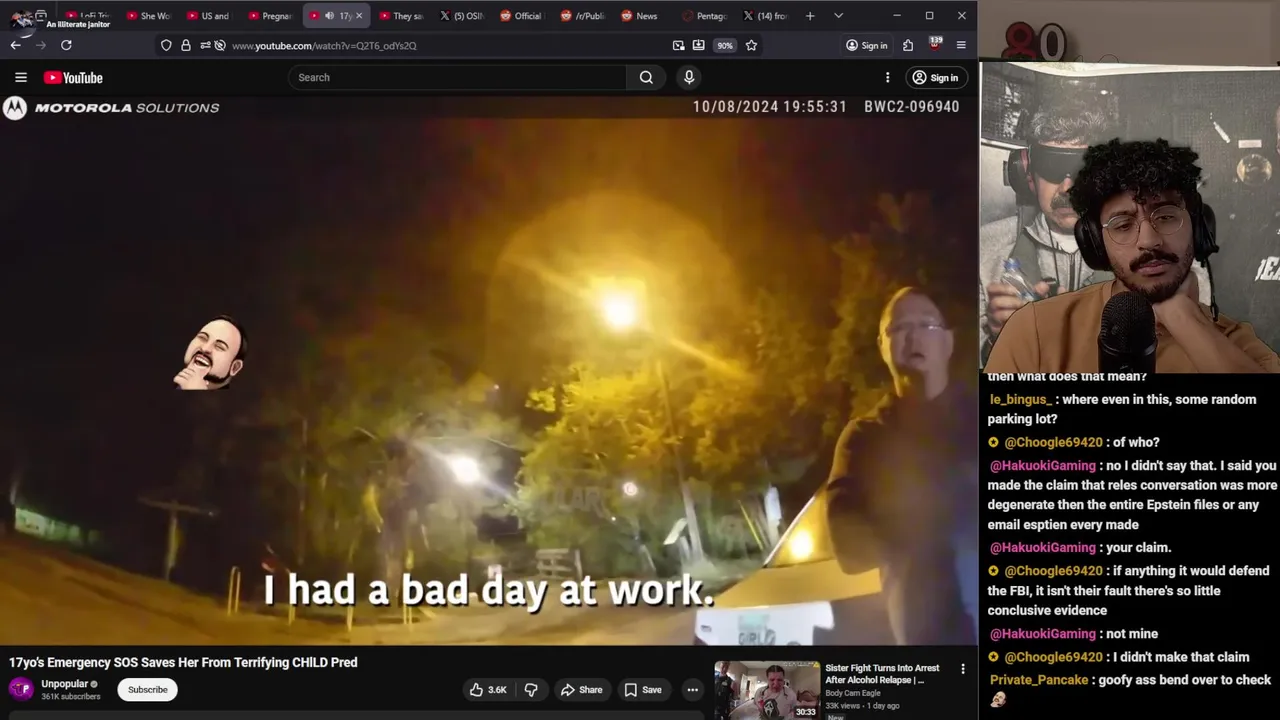Open YouTube settings three-dot menu
Screen dimensions: 1280x720
(x=887, y=77)
